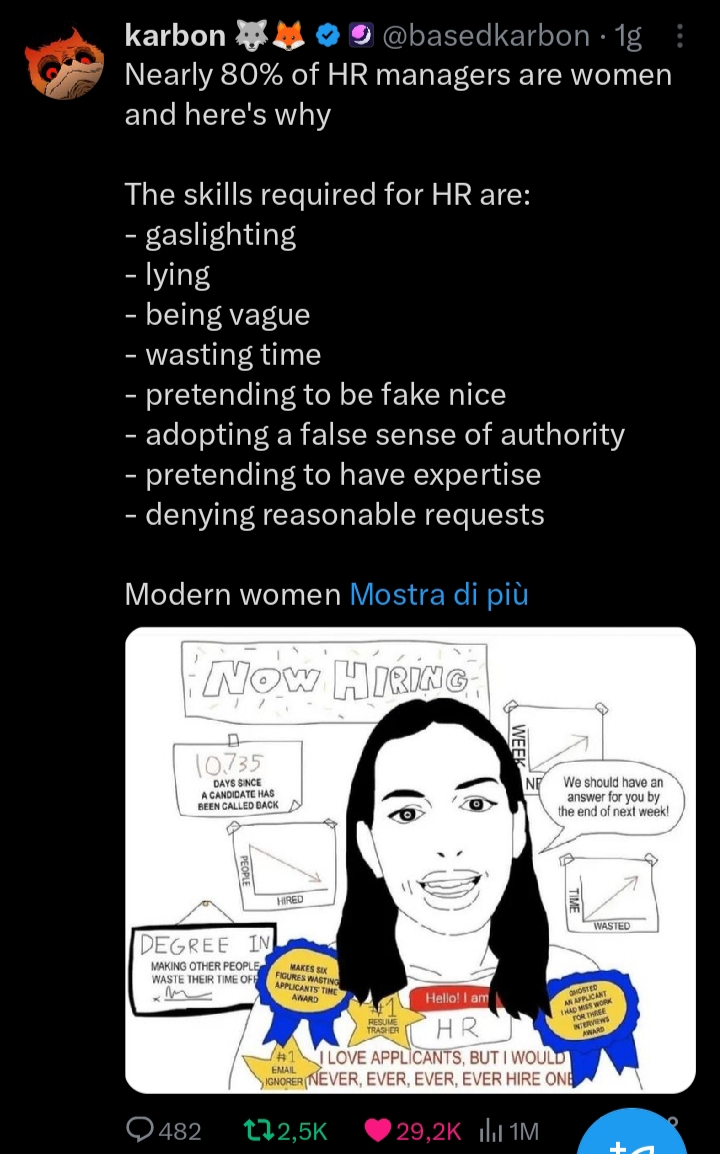The width and height of the screenshot is (720, 1154).
Task: Click the wolf emoji beside karbon
Action: click(x=252, y=35)
